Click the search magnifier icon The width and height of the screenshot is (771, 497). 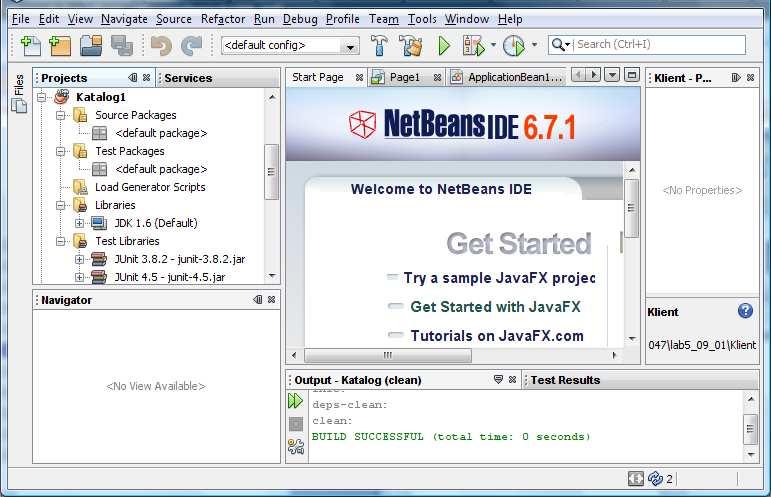click(558, 45)
